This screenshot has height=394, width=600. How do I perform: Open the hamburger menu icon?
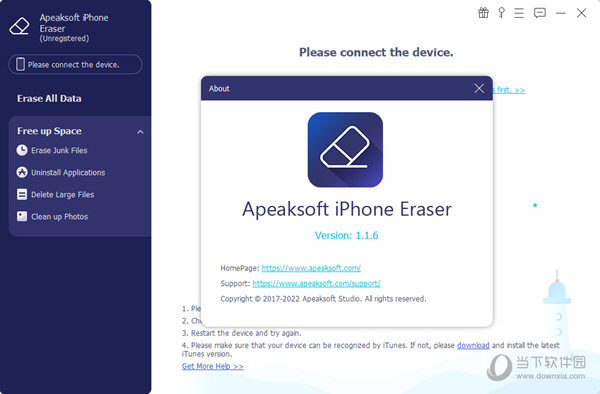click(x=519, y=13)
